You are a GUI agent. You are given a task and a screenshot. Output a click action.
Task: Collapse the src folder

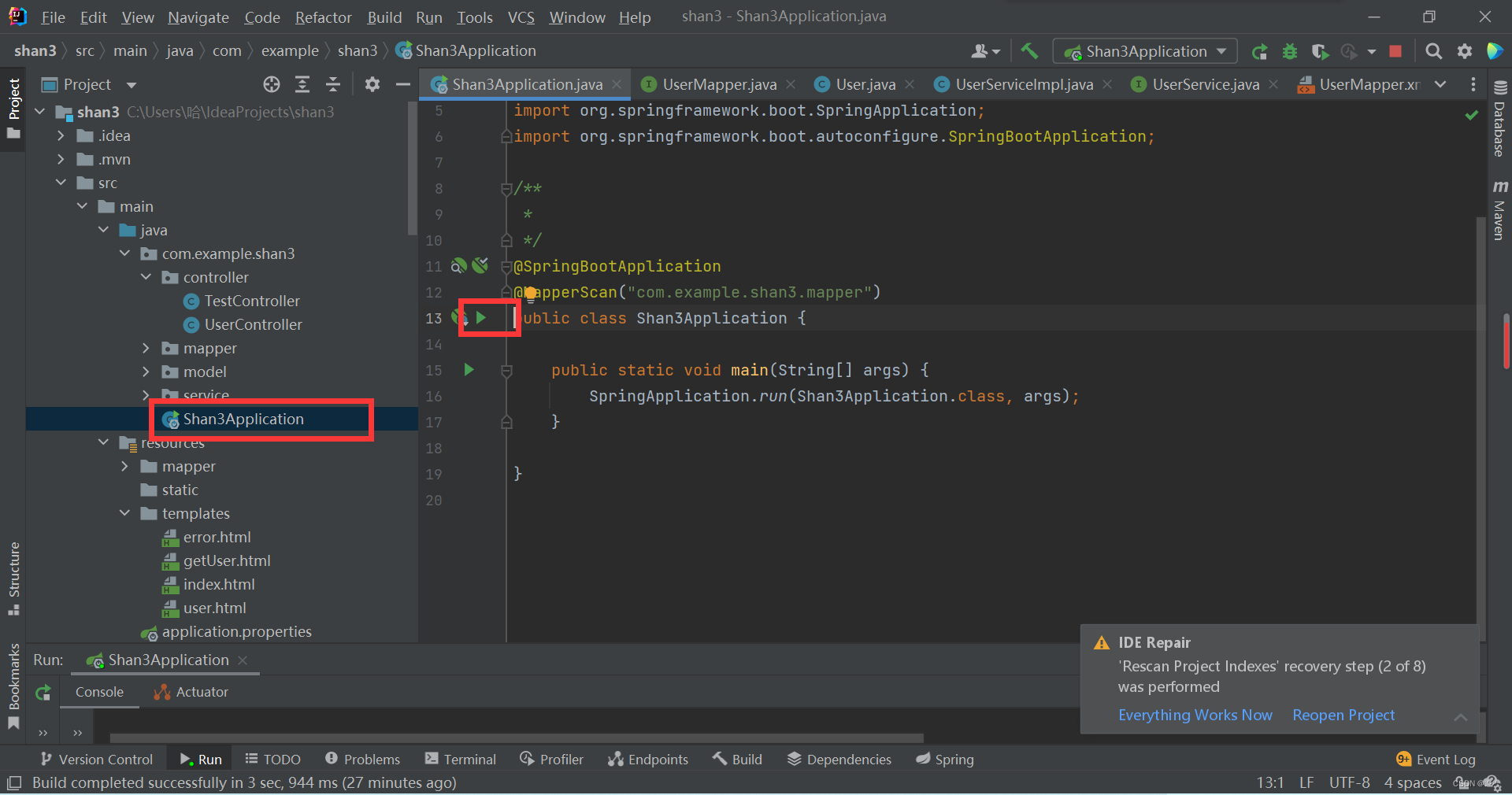pyautogui.click(x=61, y=183)
